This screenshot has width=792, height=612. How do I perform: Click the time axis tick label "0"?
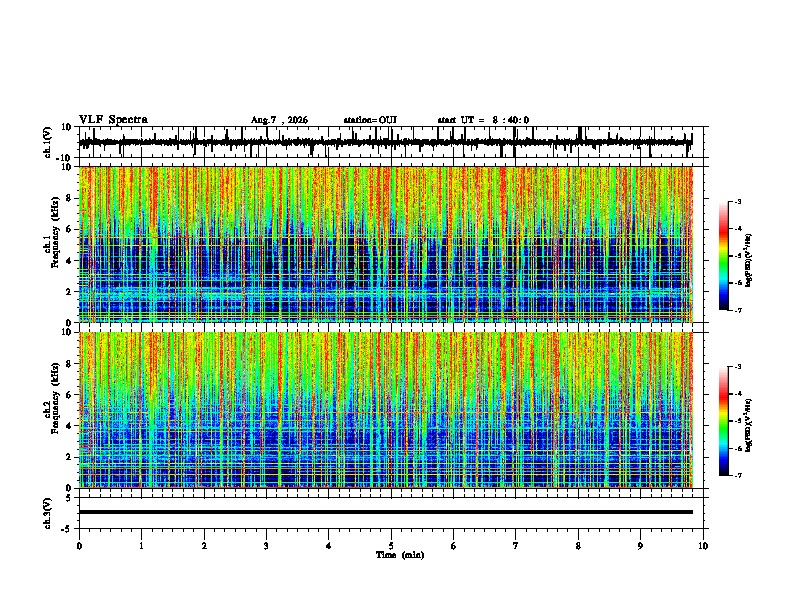point(79,546)
